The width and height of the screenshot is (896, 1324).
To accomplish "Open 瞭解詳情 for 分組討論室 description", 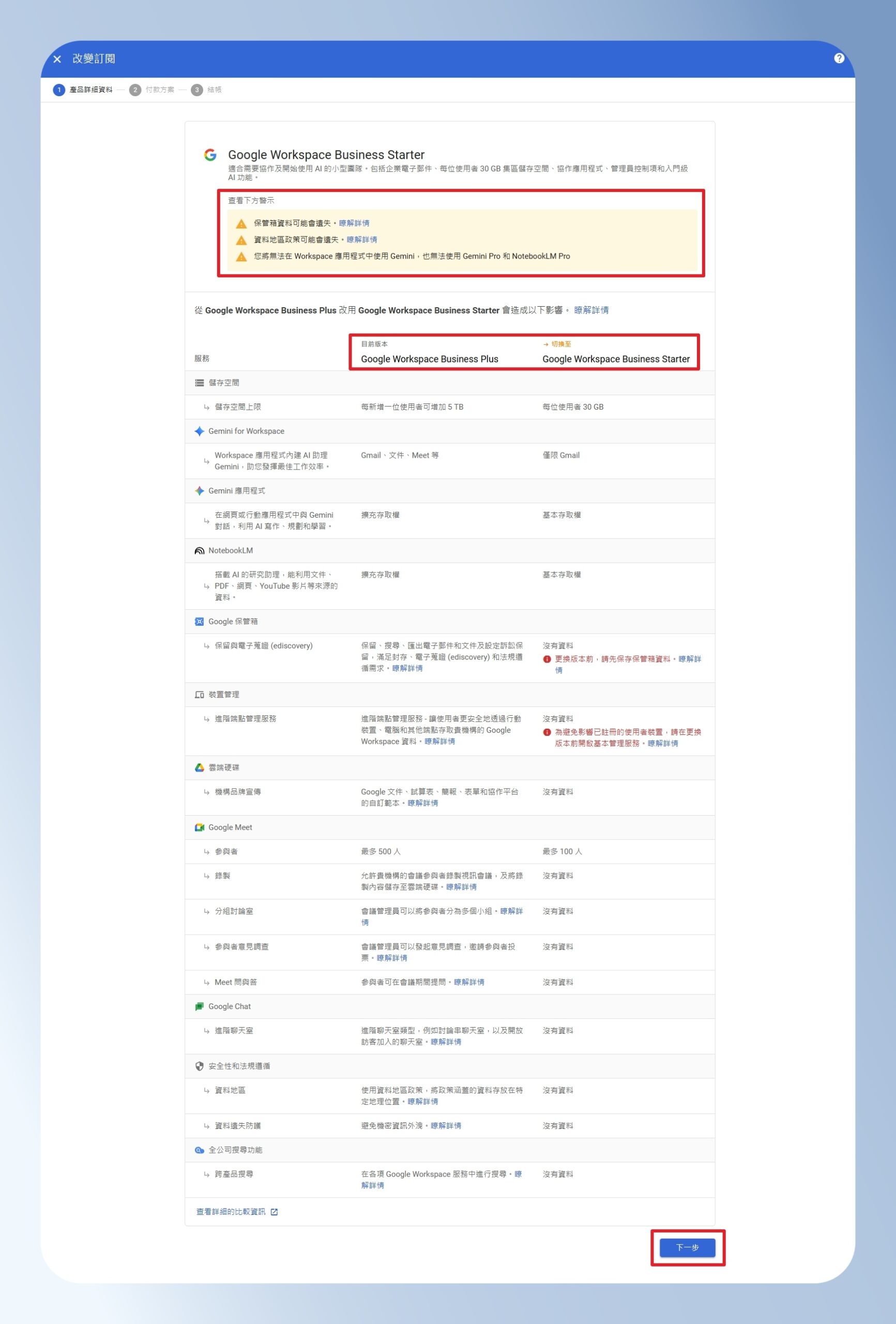I will [x=511, y=911].
